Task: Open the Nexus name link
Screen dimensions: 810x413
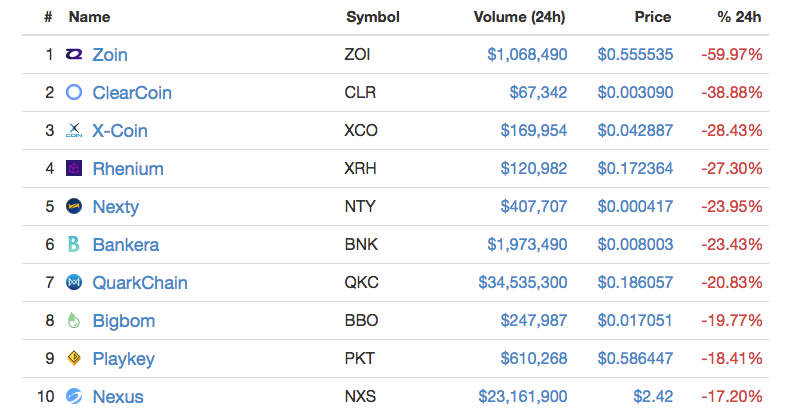Action: tap(118, 396)
